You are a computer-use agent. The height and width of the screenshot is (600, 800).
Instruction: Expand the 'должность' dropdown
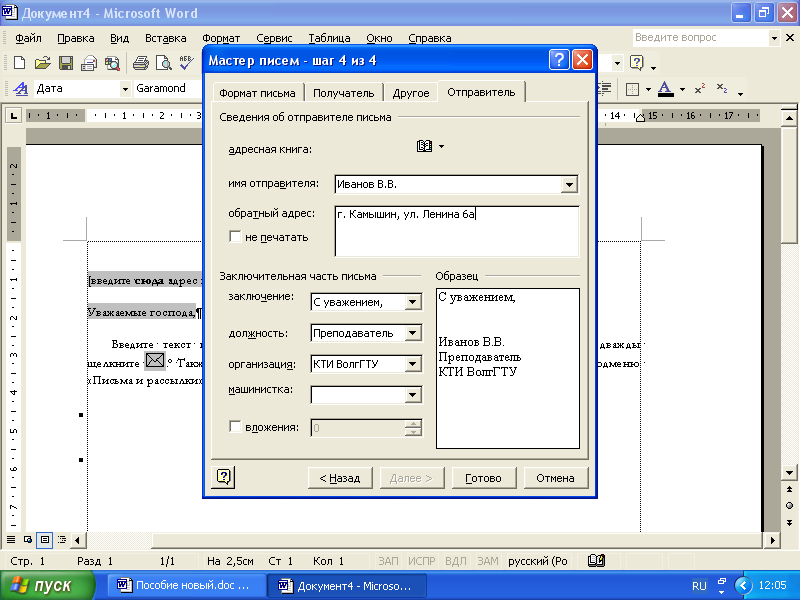413,333
